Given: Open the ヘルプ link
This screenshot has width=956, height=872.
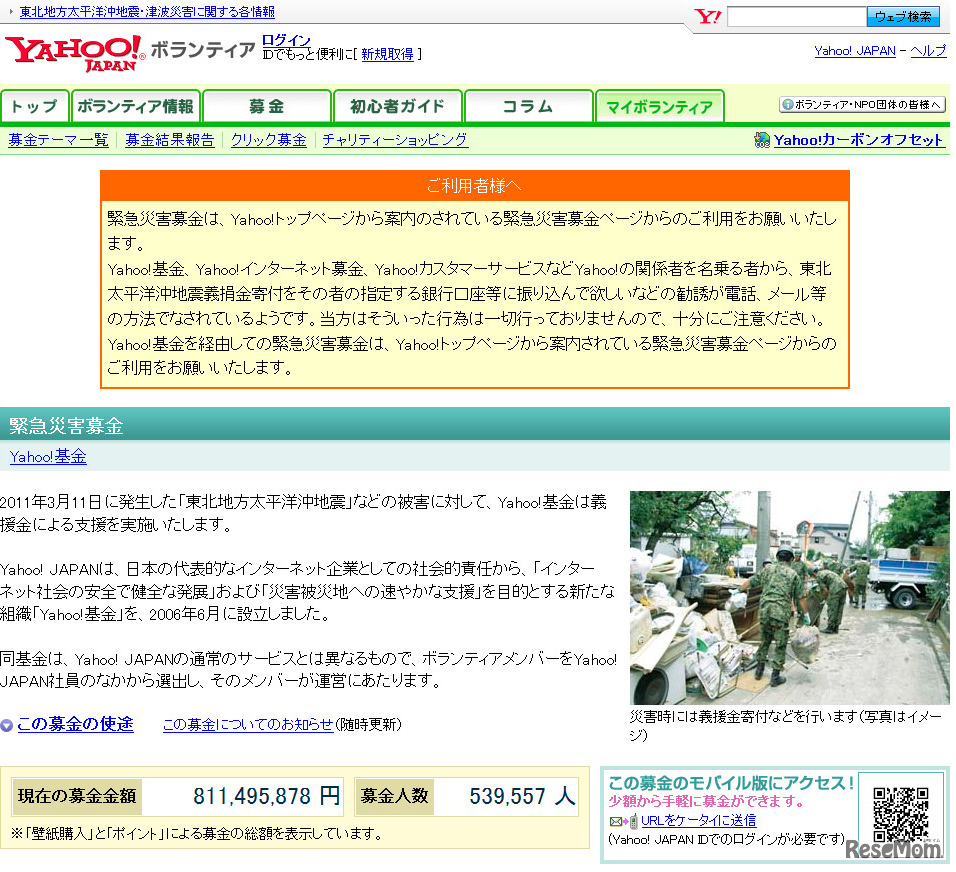Looking at the screenshot, I should (928, 51).
